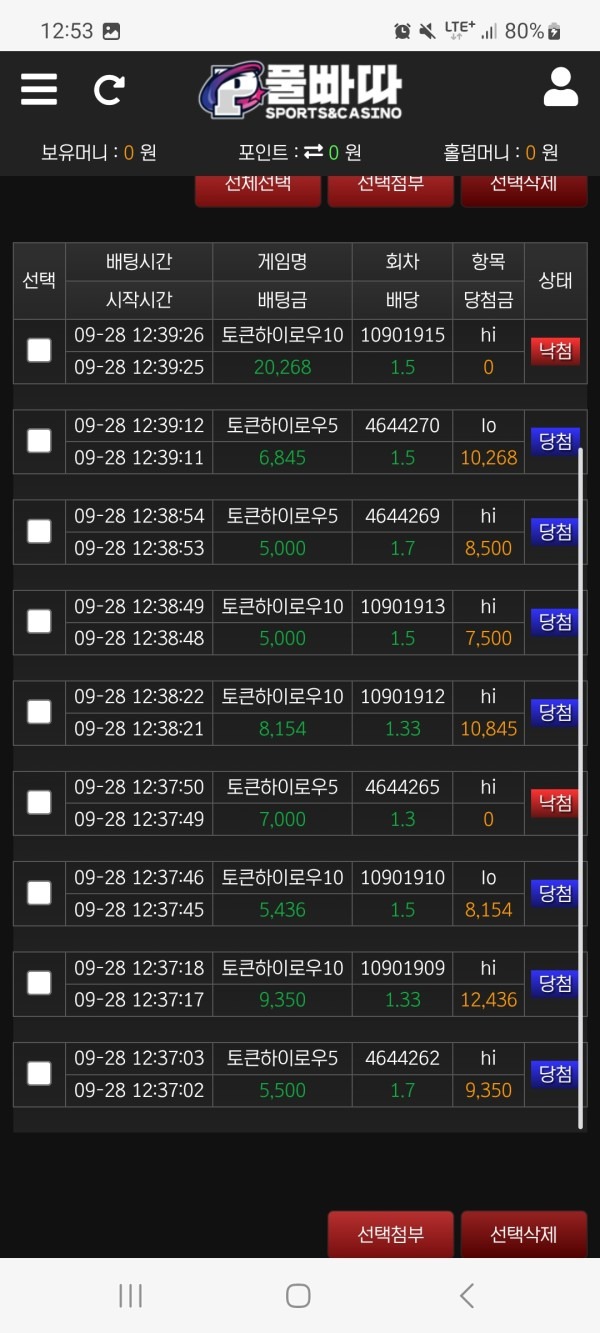Tap the 보유머니 balance display

click(x=98, y=152)
